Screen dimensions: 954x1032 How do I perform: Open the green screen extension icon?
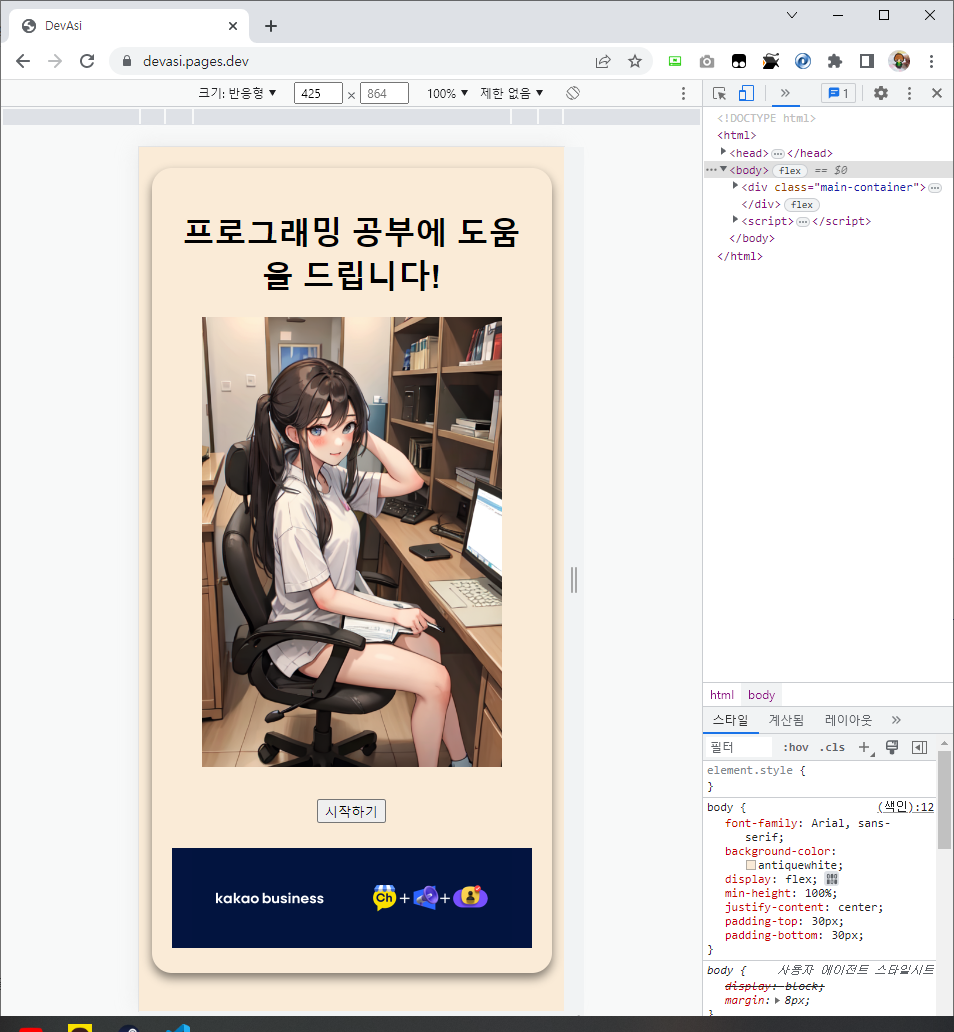[x=675, y=61]
